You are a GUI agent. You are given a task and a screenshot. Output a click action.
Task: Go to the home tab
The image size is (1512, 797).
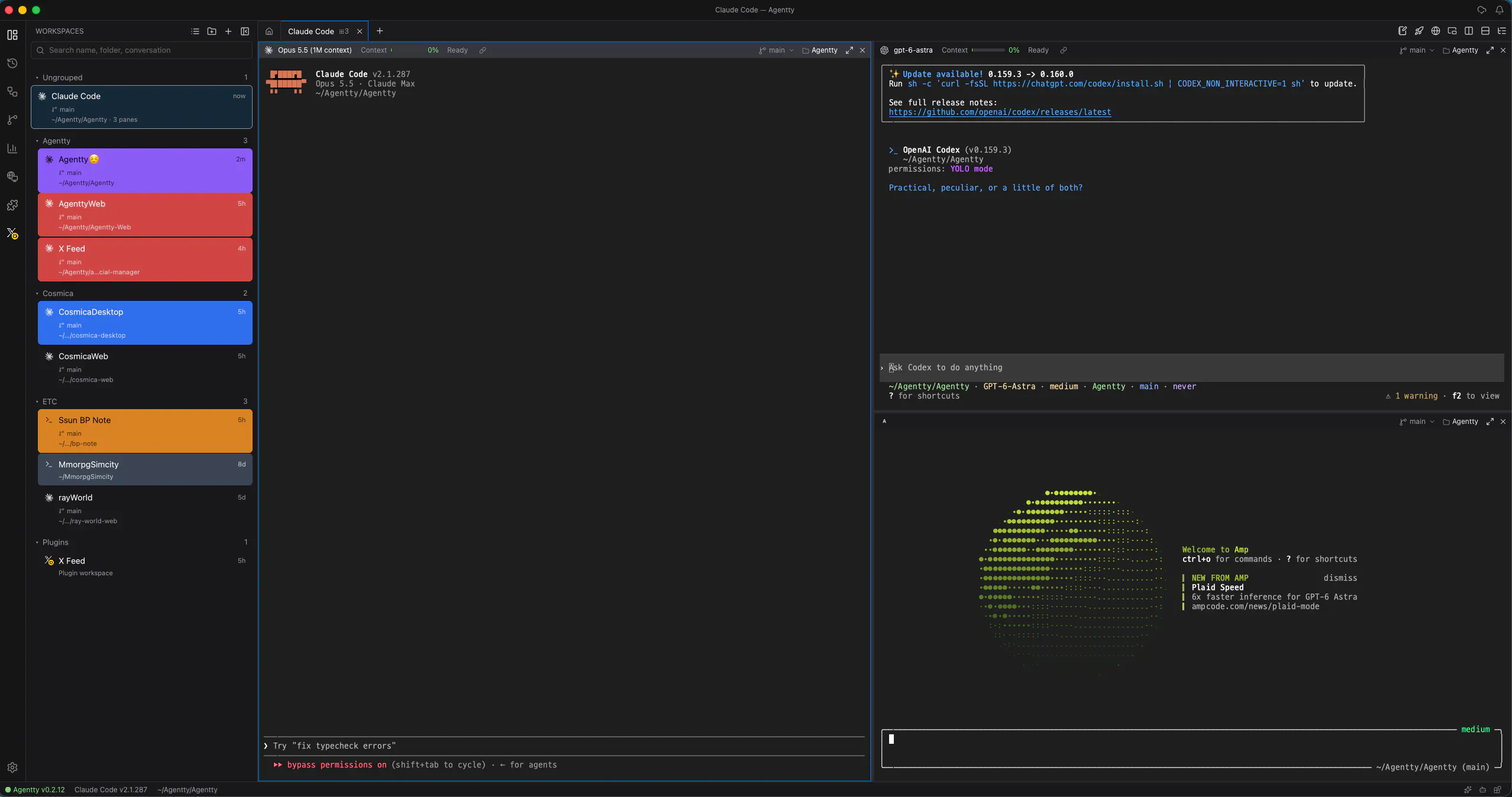point(269,31)
